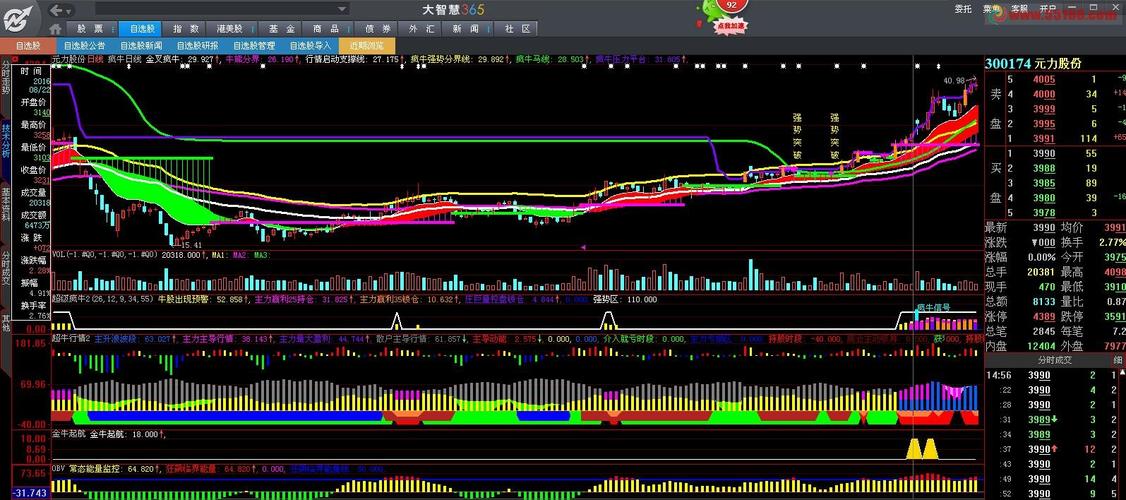The width and height of the screenshot is (1126, 500).
Task: Open the 委托 trading menu
Action: click(x=963, y=9)
